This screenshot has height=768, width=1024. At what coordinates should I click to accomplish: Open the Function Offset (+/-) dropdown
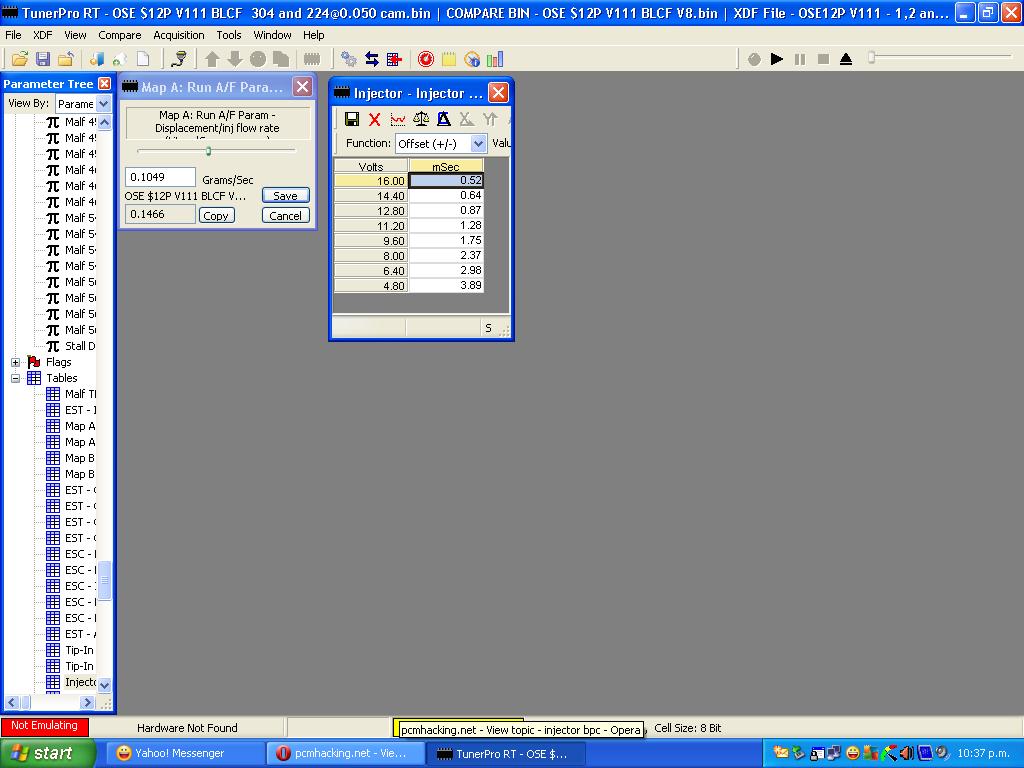click(x=479, y=143)
